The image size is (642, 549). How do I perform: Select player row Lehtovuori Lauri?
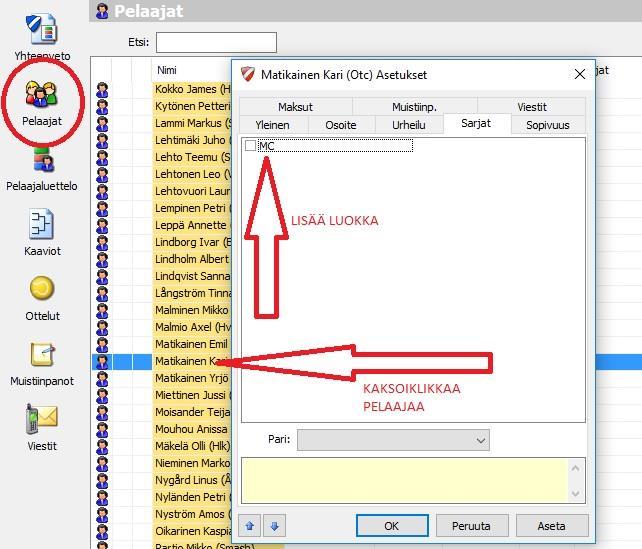tap(162, 191)
